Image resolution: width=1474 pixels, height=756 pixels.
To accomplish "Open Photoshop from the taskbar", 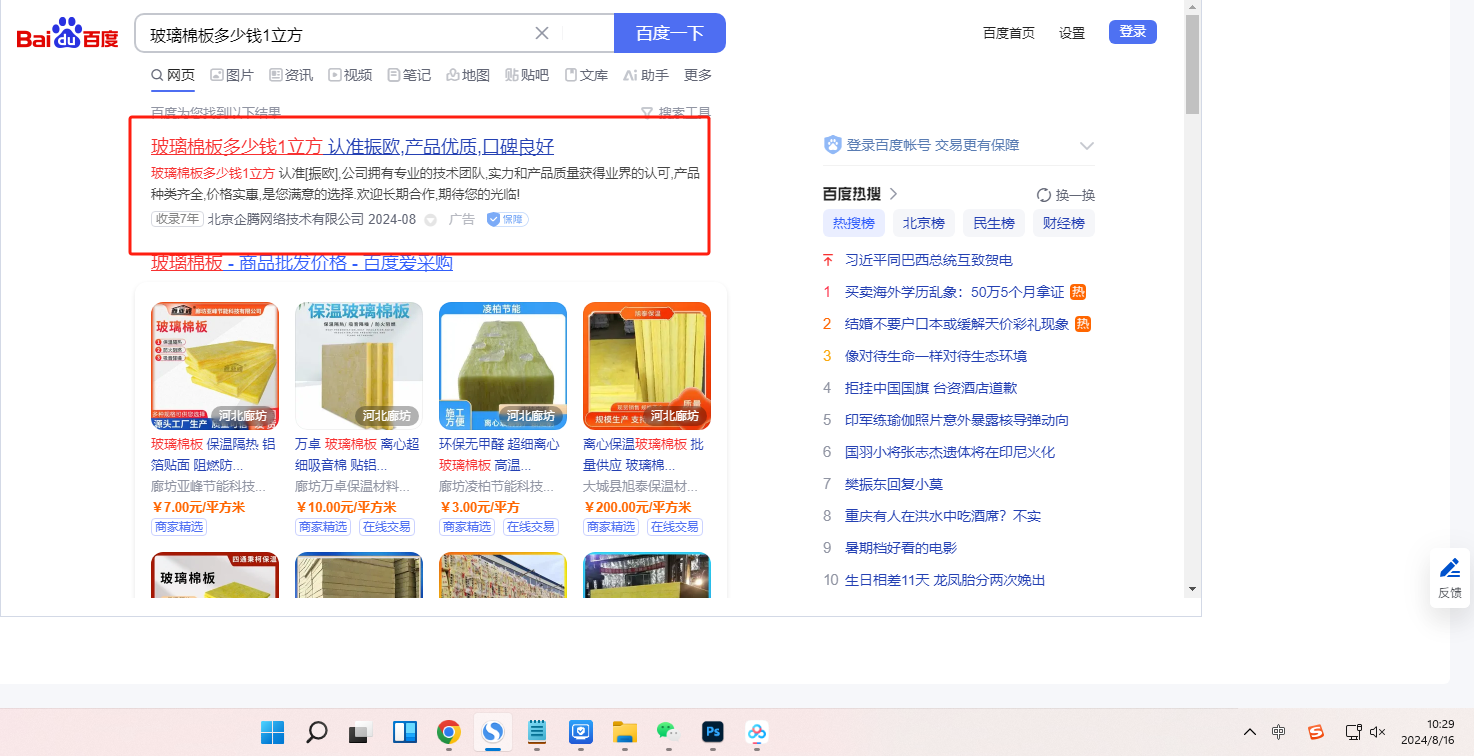I will point(712,732).
